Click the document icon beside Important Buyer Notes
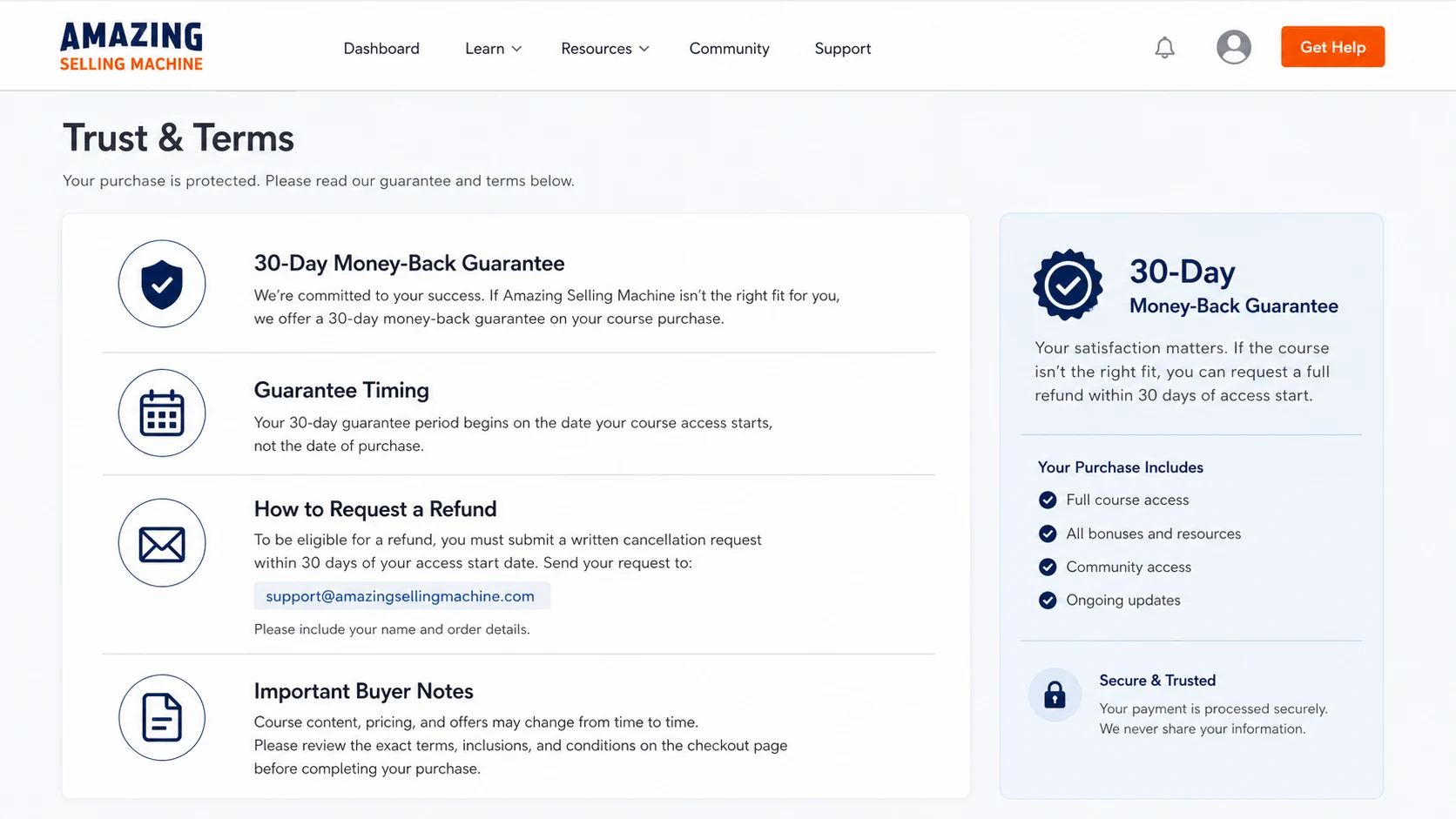1456x819 pixels. [162, 717]
